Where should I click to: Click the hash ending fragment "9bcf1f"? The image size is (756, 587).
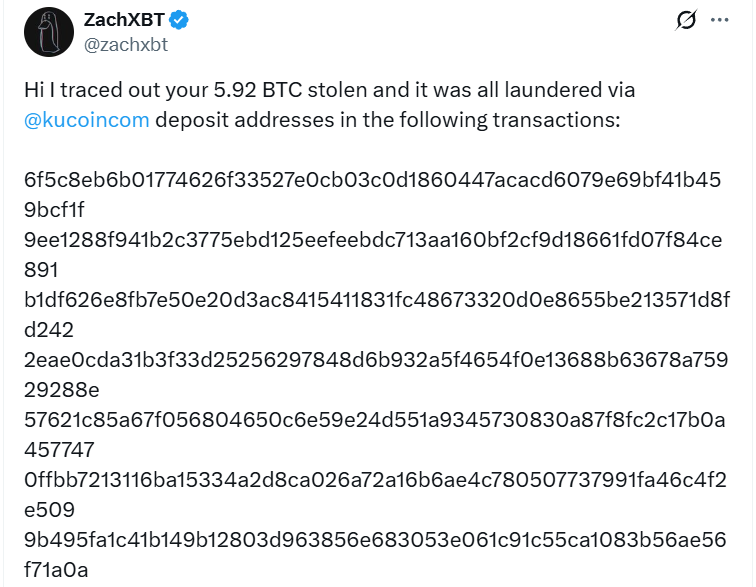point(54,210)
